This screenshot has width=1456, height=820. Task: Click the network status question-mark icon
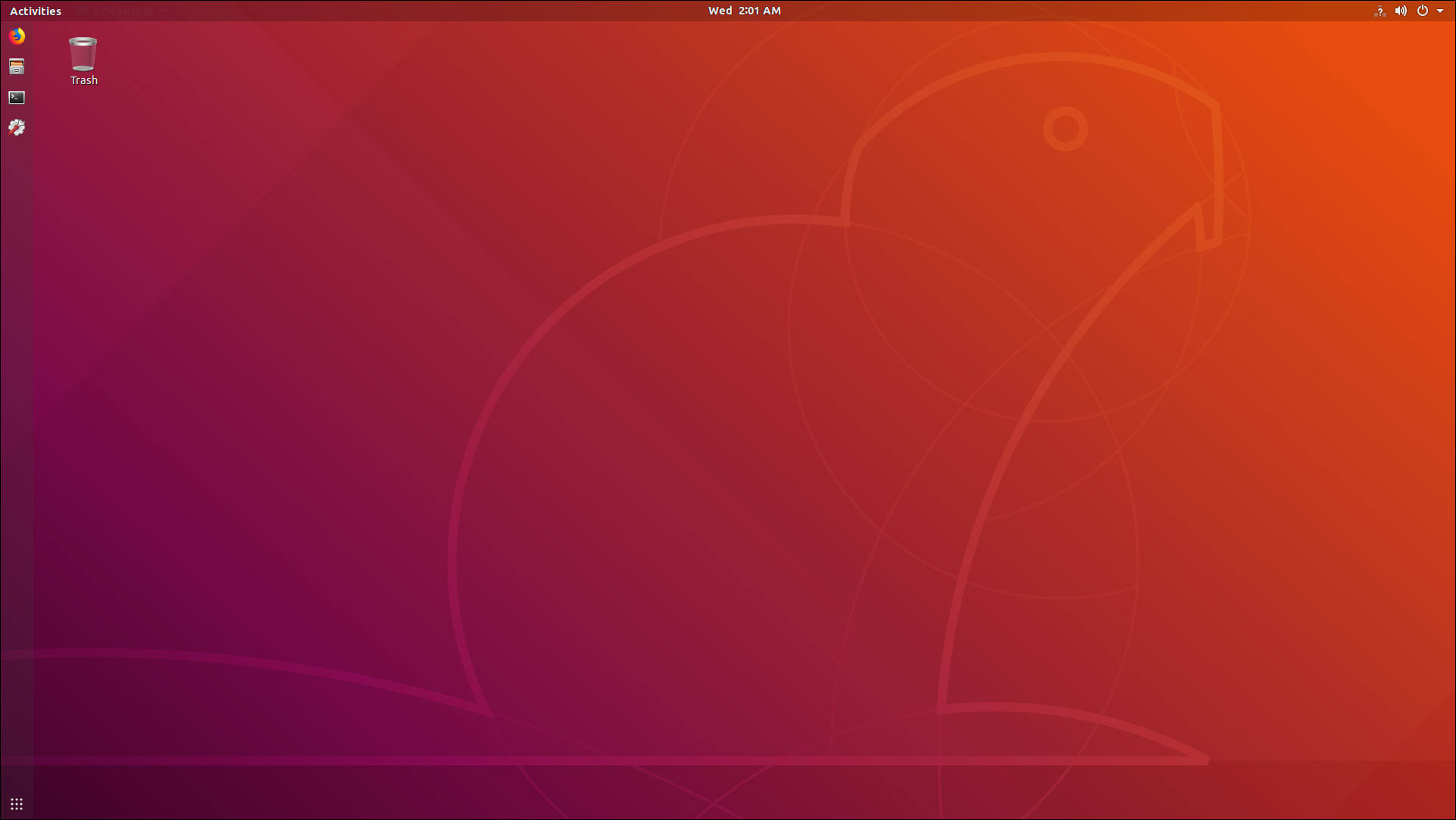(x=1380, y=11)
